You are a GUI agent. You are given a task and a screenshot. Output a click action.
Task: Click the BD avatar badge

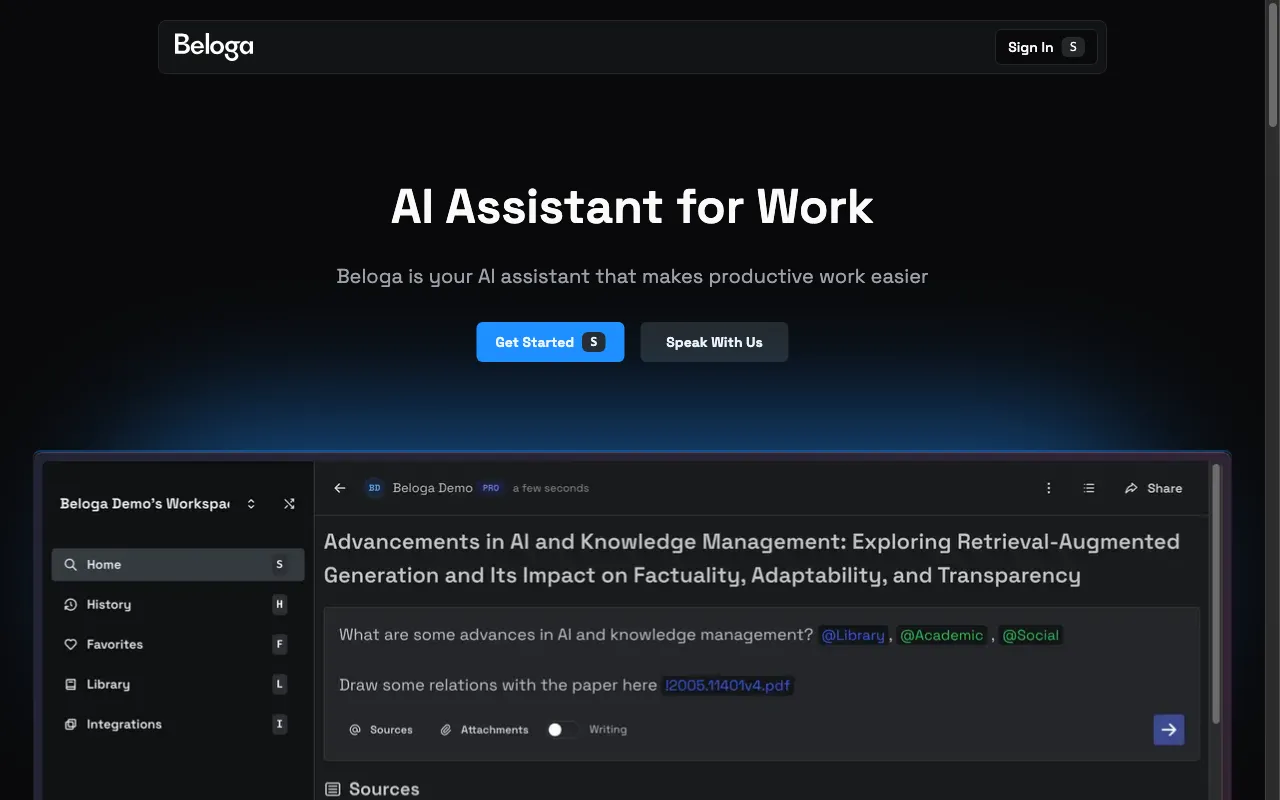374,488
